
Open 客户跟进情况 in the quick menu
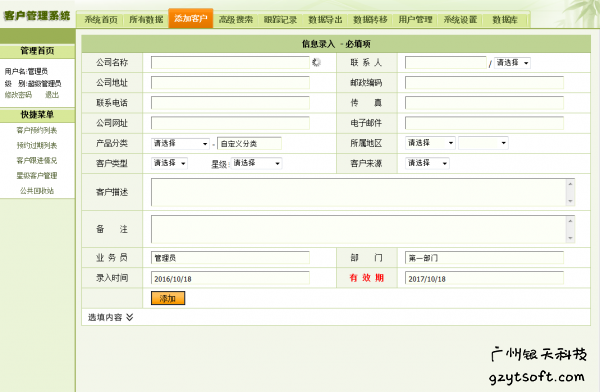point(37,160)
